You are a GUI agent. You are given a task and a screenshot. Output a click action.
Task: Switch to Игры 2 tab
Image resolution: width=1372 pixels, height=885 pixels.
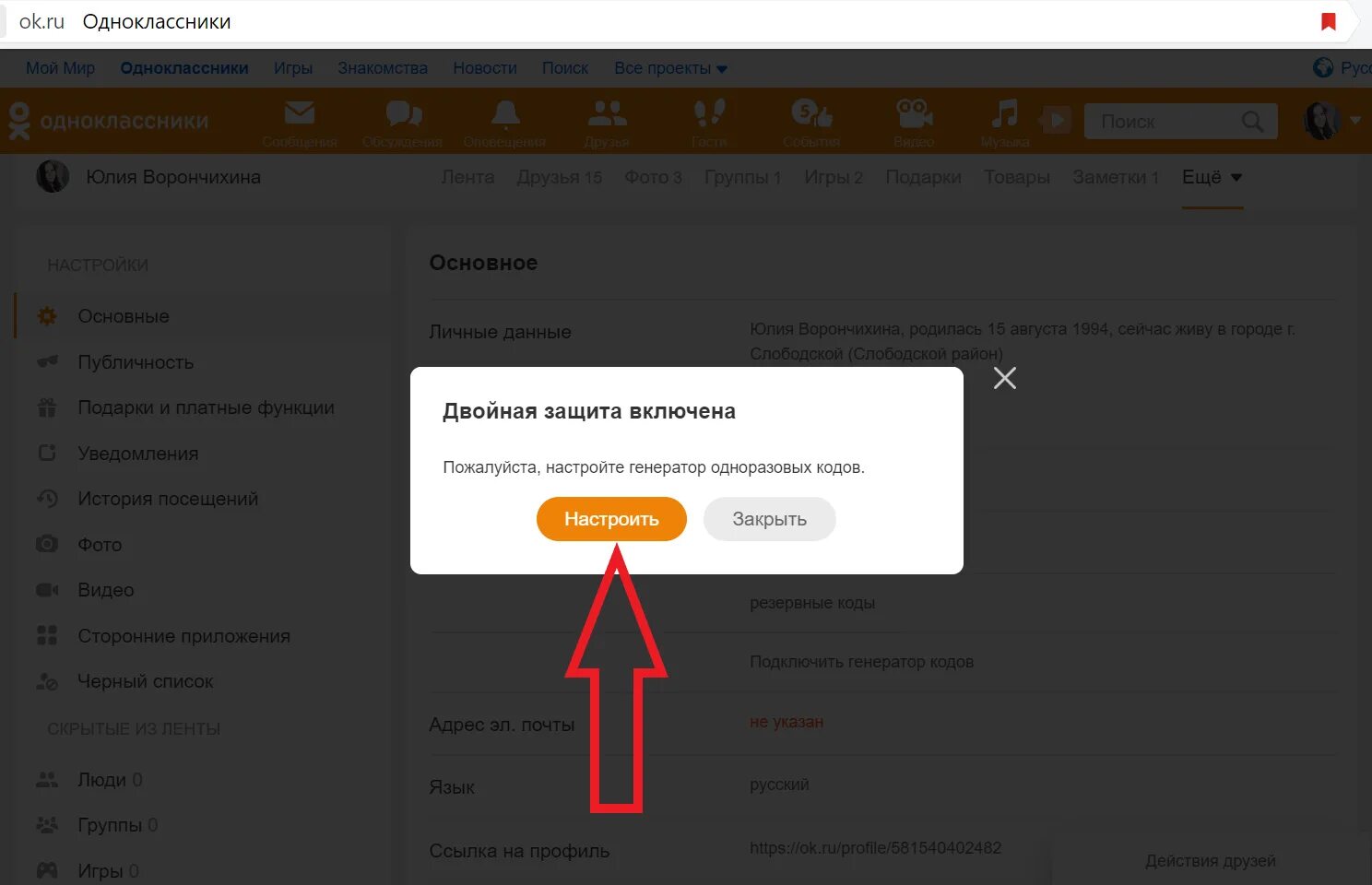[834, 177]
